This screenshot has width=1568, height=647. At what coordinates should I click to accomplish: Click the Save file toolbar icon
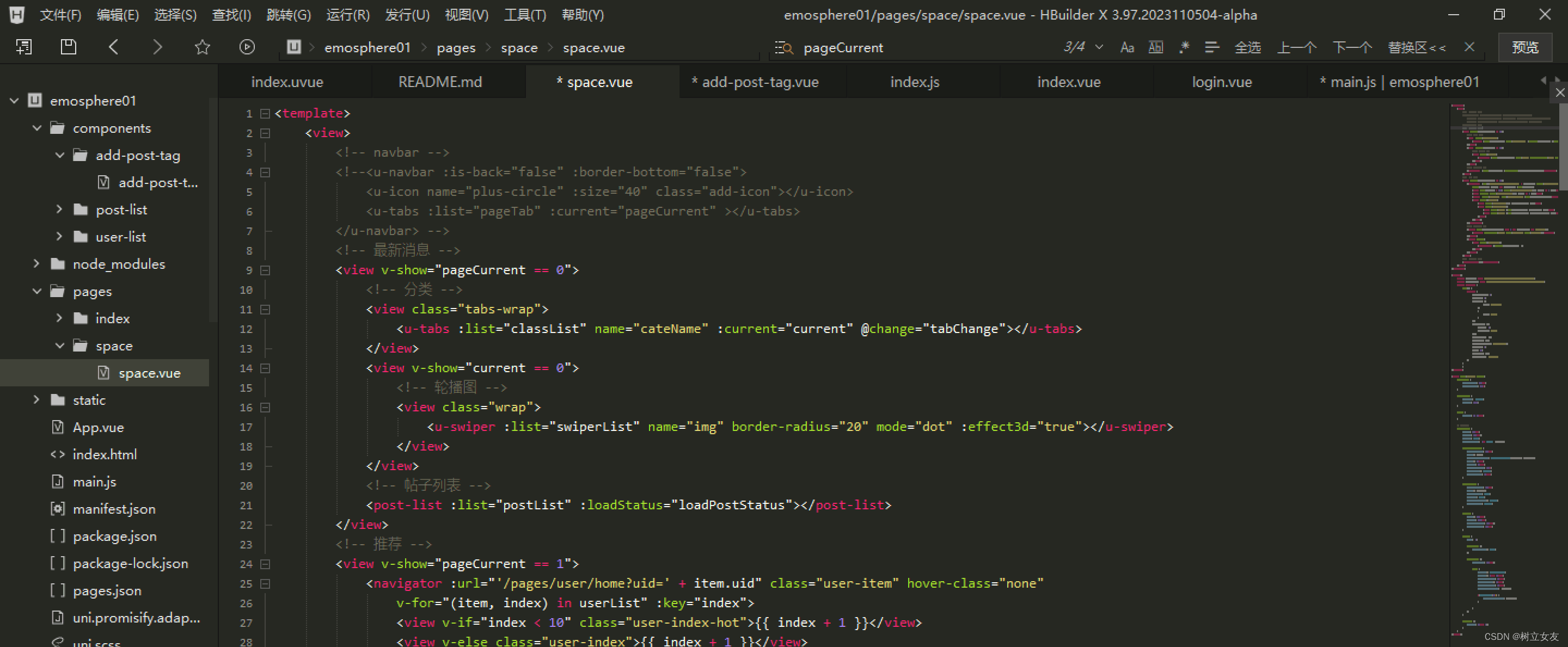pyautogui.click(x=68, y=47)
